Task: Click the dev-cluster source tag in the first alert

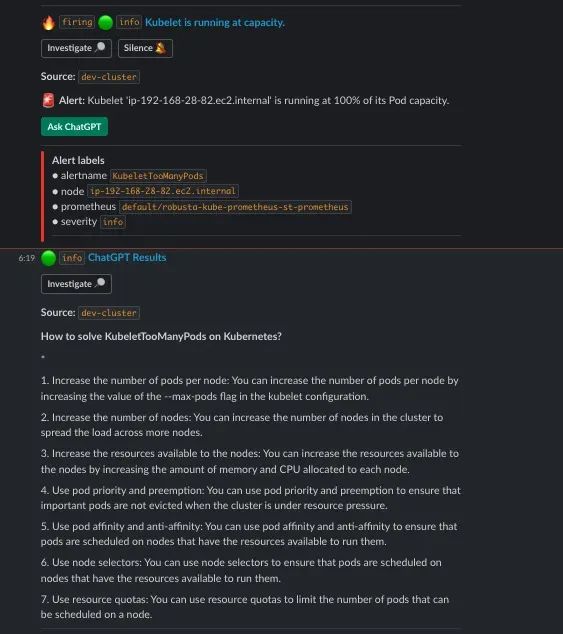Action: tap(109, 77)
